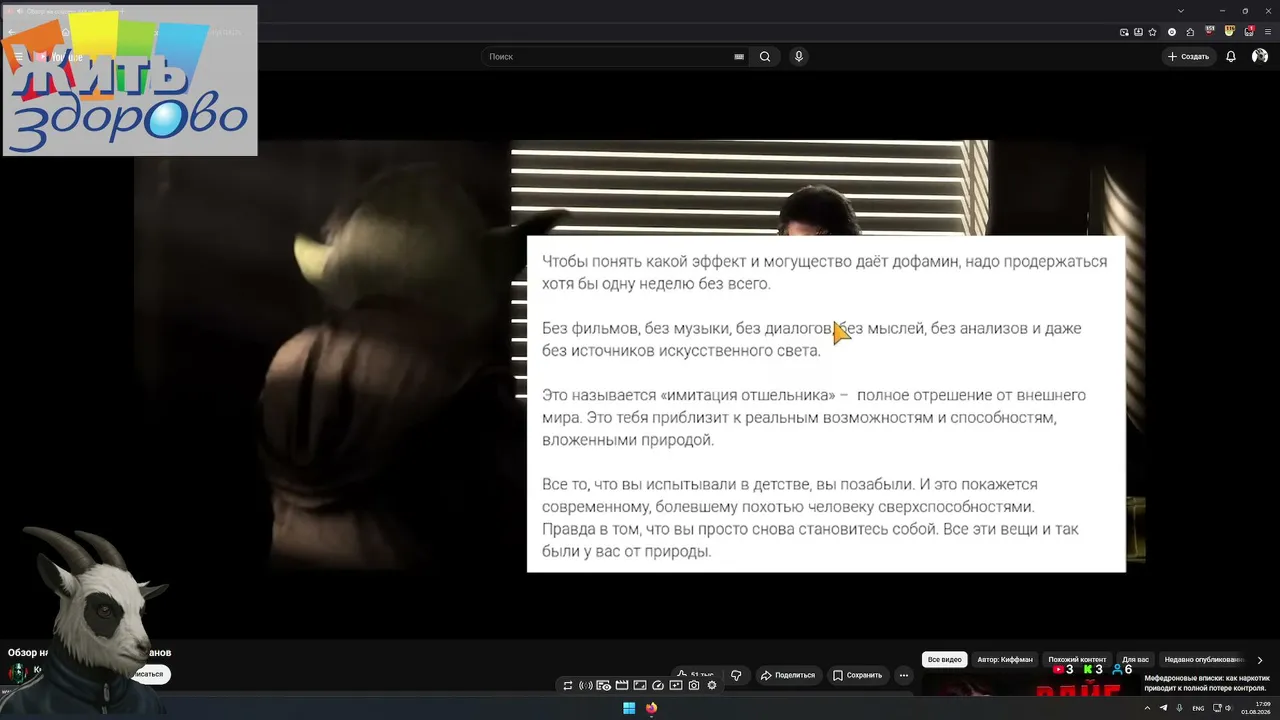The height and width of the screenshot is (720, 1280).
Task: Open the Windows Start menu
Action: (x=629, y=708)
